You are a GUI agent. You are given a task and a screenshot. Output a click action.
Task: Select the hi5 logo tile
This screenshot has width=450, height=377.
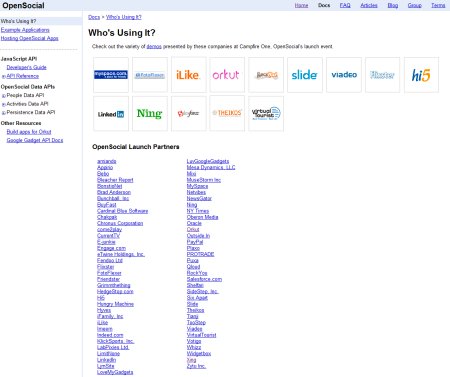click(x=421, y=75)
